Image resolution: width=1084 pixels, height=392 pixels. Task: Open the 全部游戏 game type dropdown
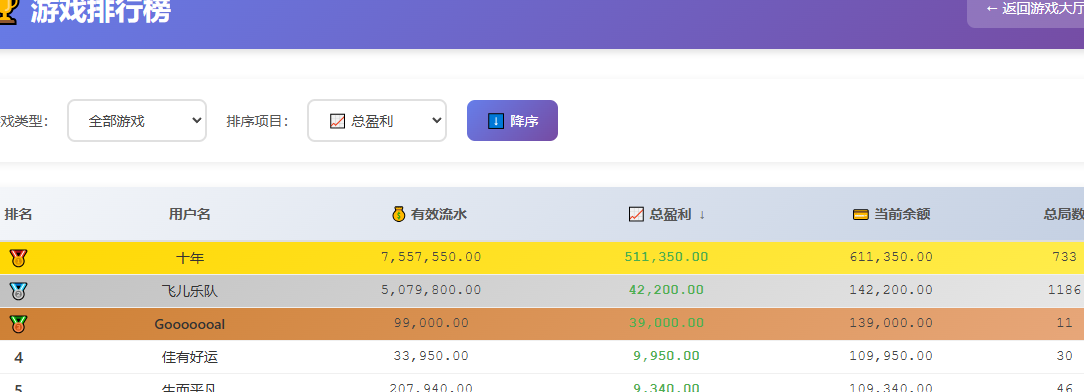click(137, 121)
